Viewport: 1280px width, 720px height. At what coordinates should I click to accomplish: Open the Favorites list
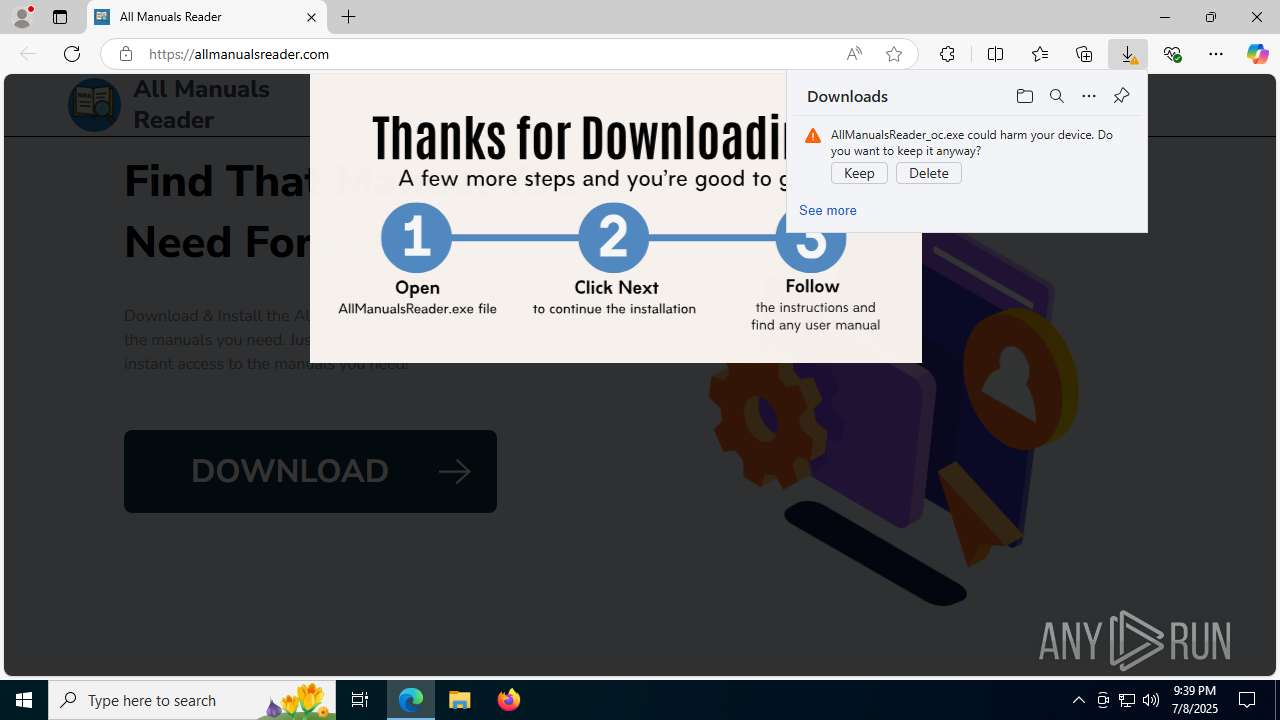(1040, 54)
